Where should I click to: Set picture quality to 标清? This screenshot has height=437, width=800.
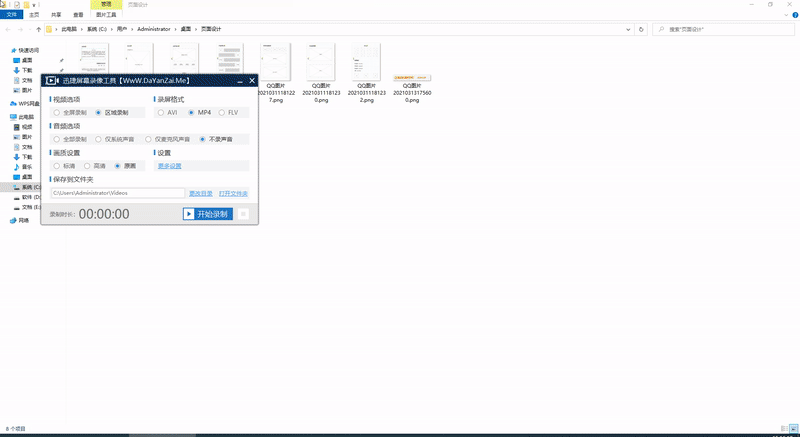click(65, 166)
